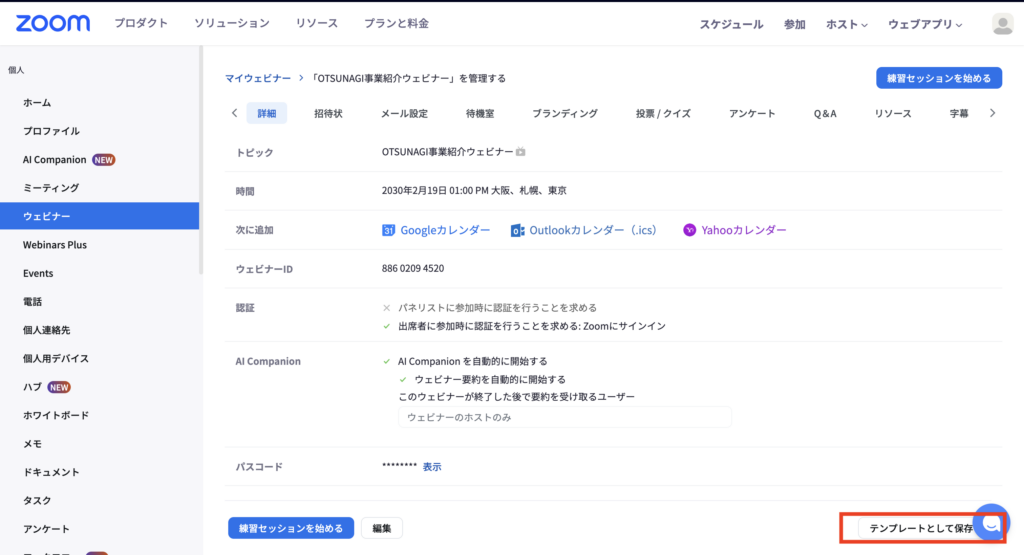
Task: Click the Zoom logo
Action: pyautogui.click(x=53, y=23)
